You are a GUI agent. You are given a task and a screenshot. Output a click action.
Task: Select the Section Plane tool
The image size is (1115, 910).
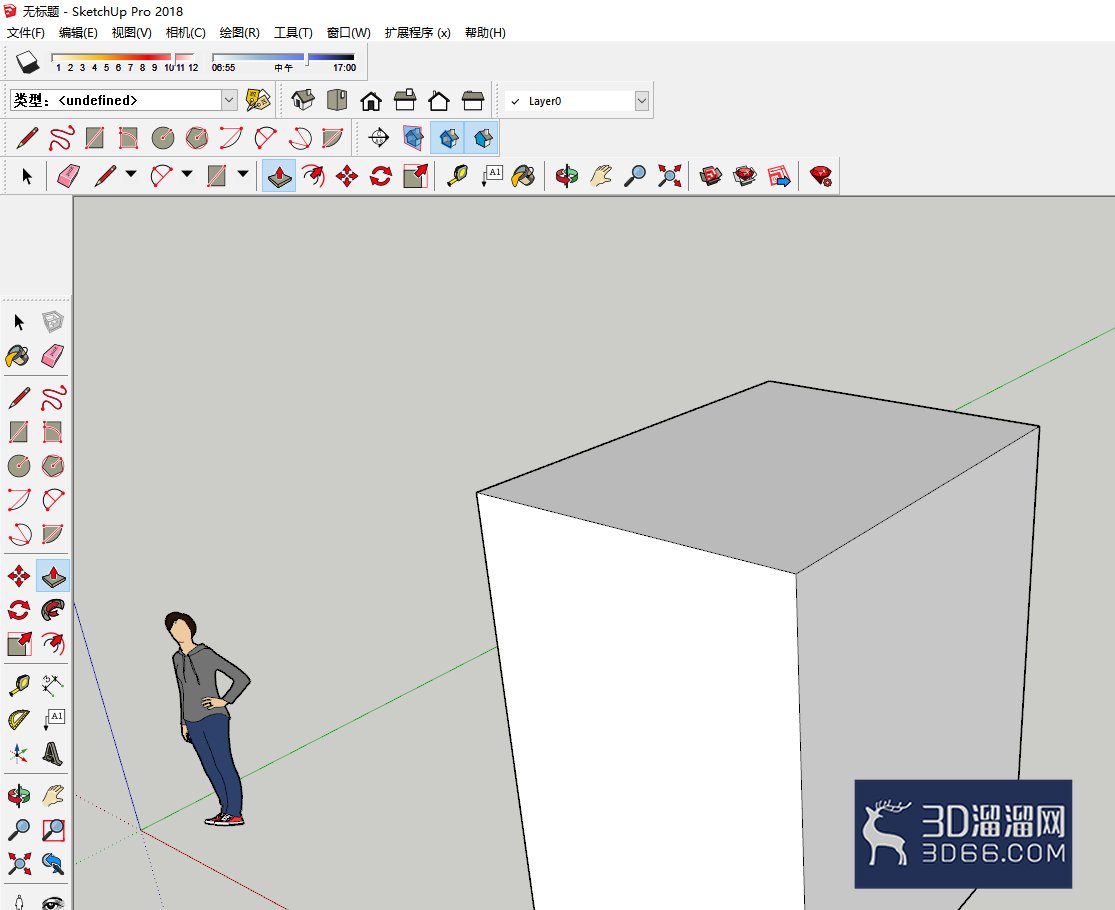point(379,137)
